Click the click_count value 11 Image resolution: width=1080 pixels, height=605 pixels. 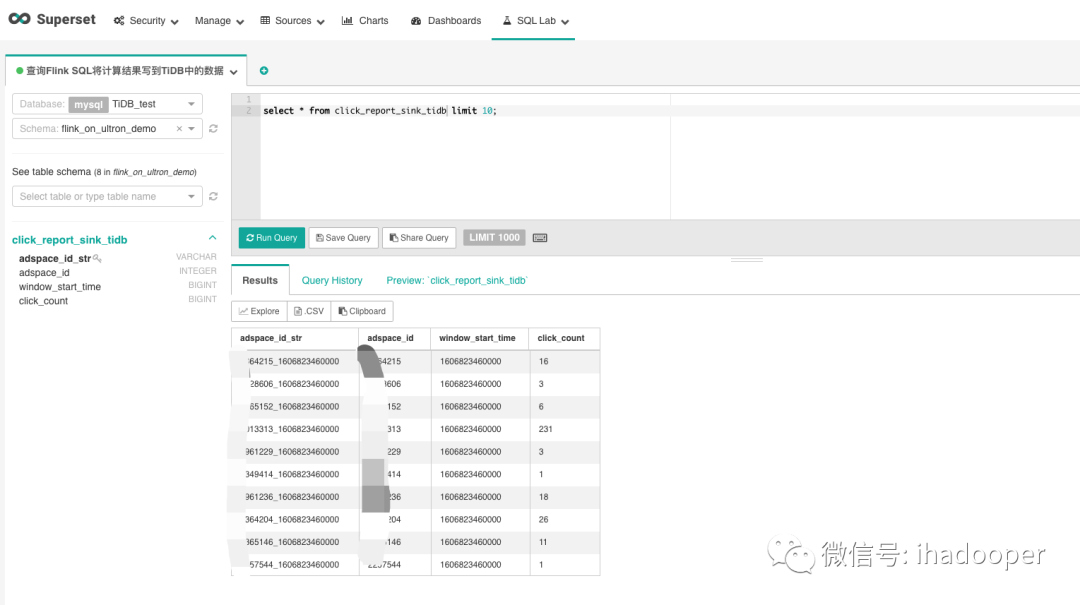pos(543,542)
